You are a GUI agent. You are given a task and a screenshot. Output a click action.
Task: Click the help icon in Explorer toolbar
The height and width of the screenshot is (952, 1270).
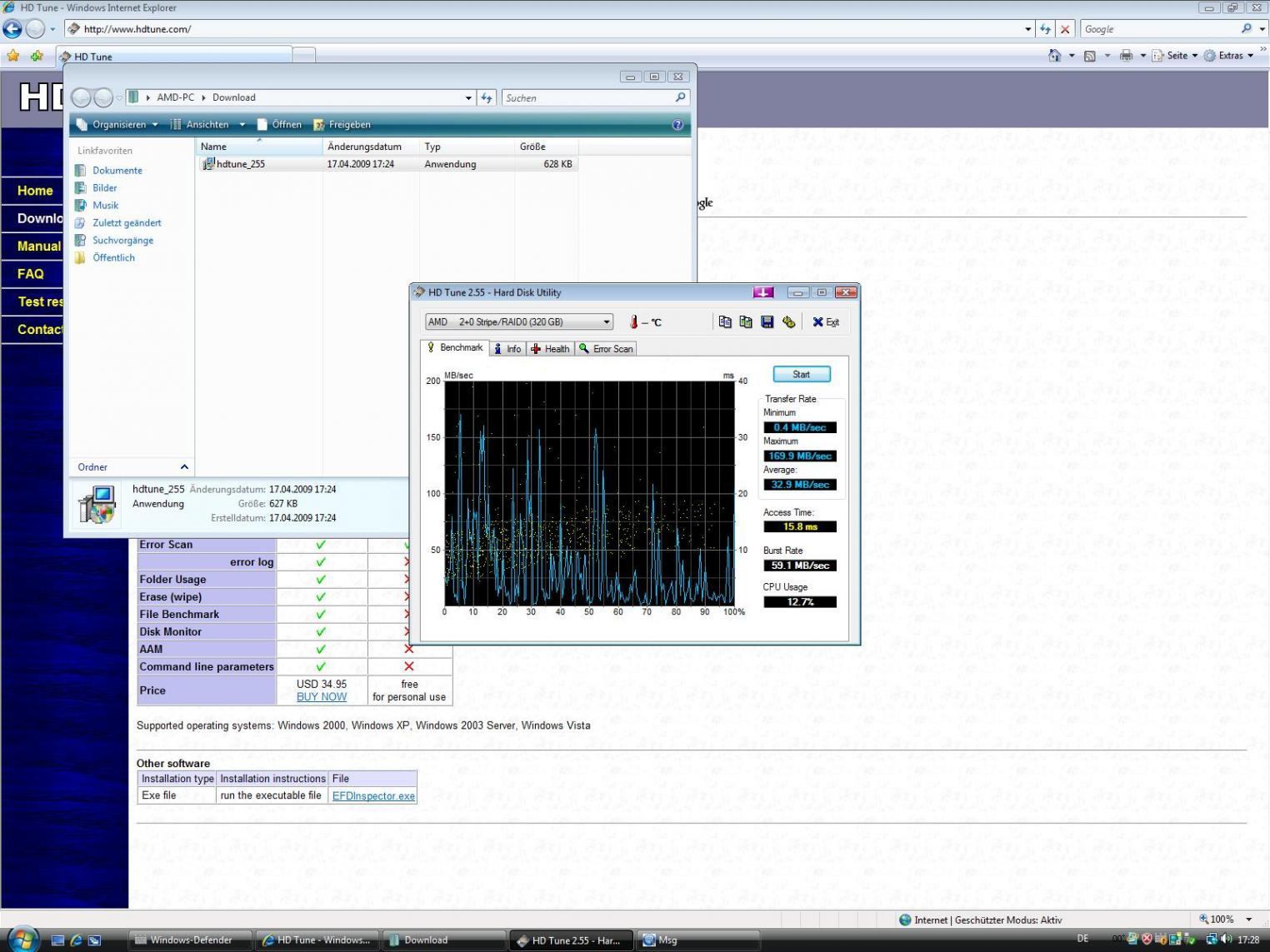[x=677, y=125]
